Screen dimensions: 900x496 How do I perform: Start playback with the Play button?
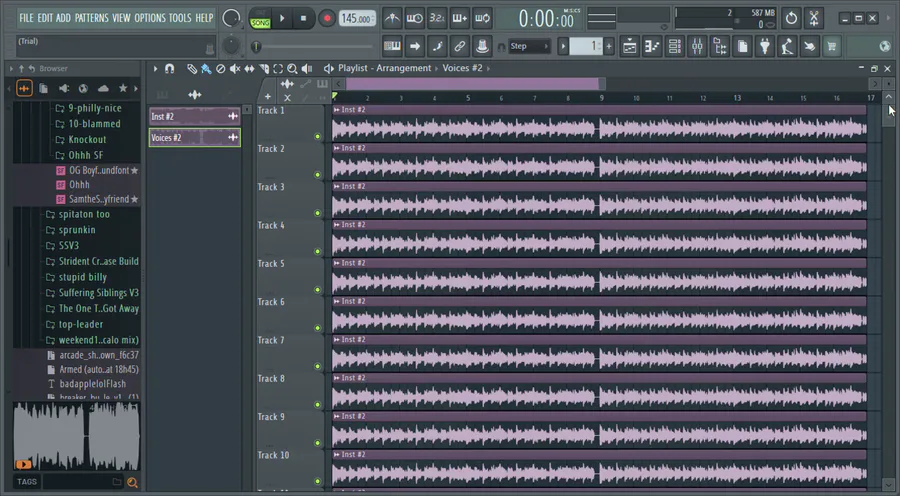pos(282,18)
